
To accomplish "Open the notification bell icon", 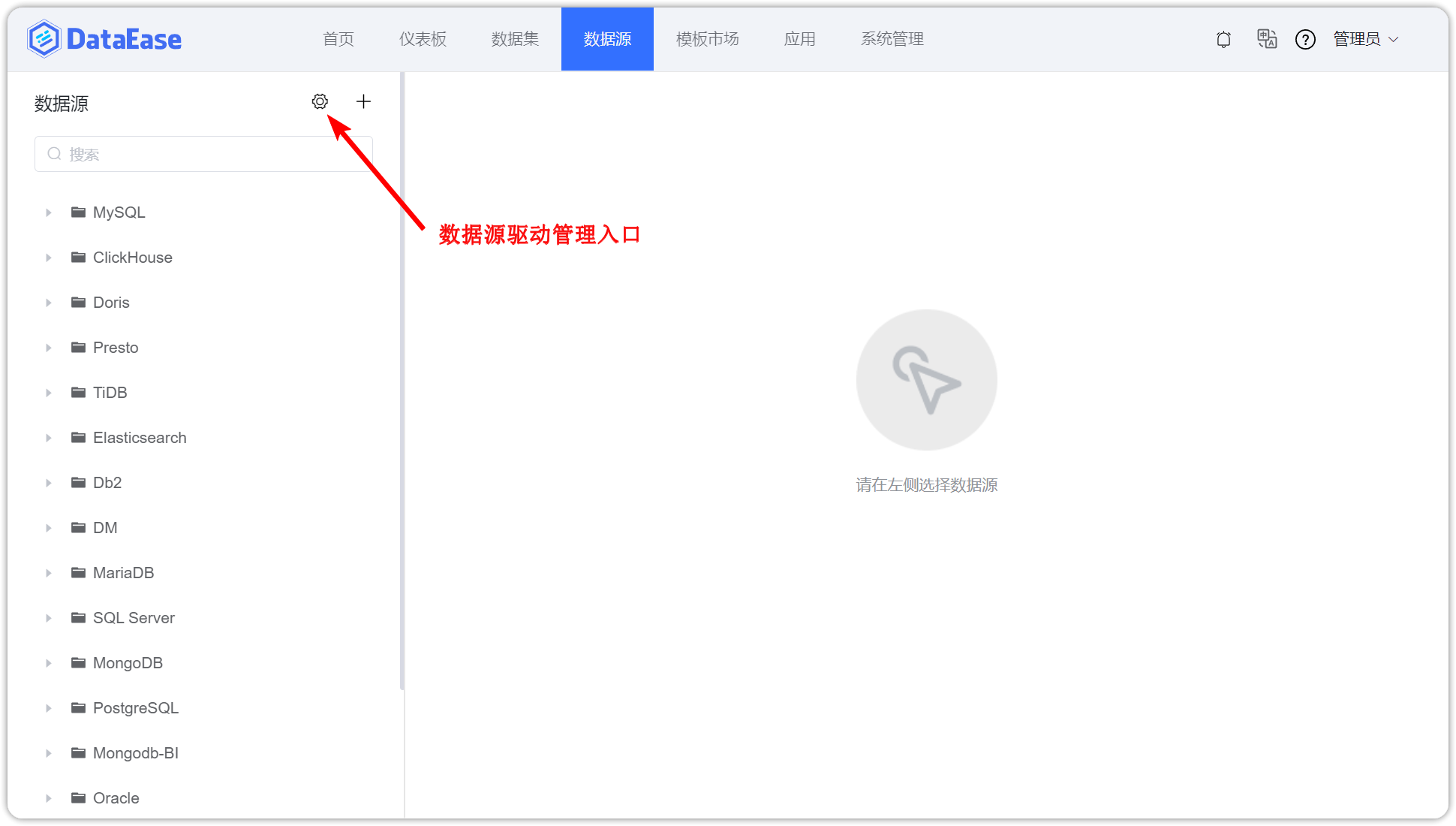I will (1223, 39).
